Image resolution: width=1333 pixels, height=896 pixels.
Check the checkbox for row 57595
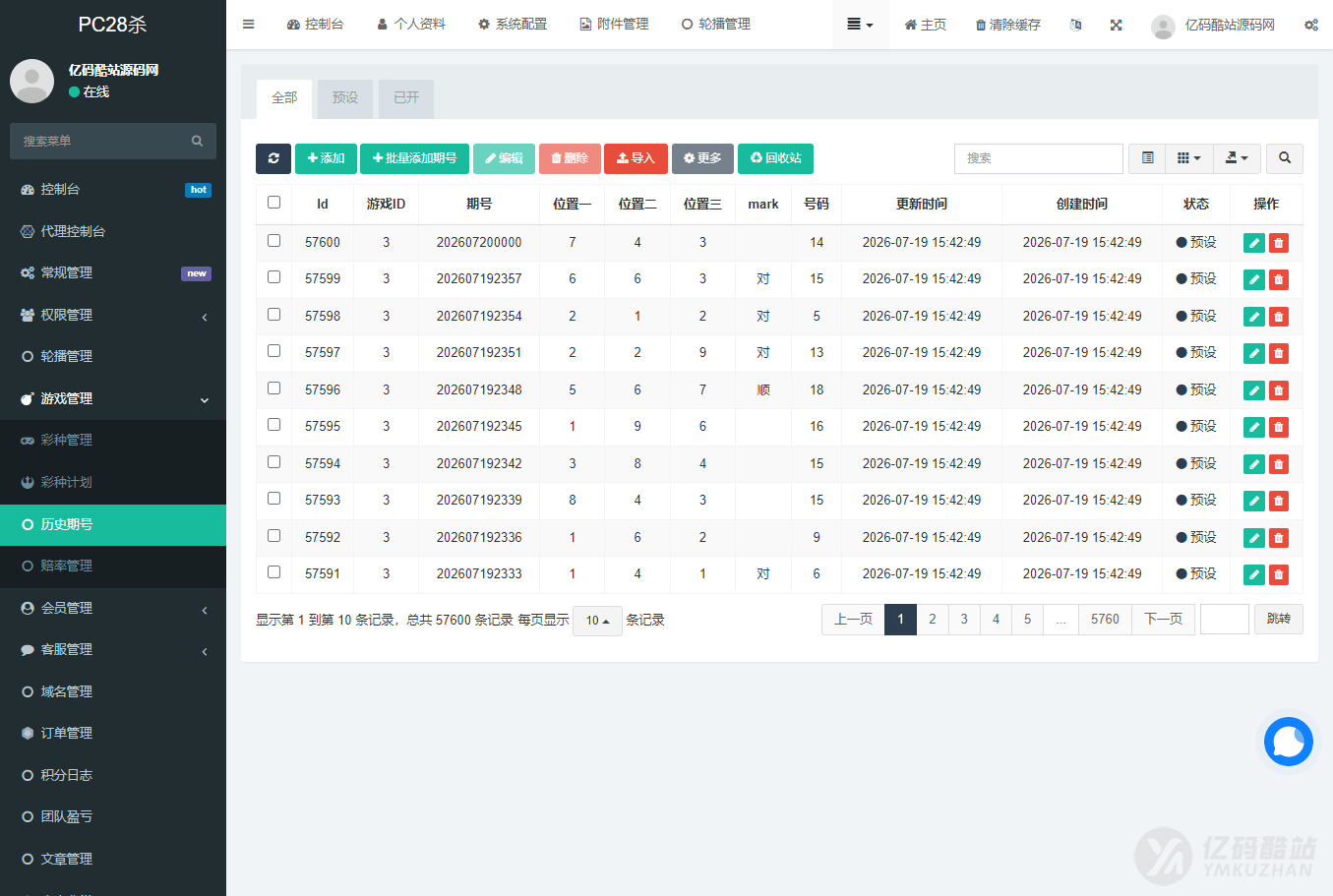click(x=273, y=425)
